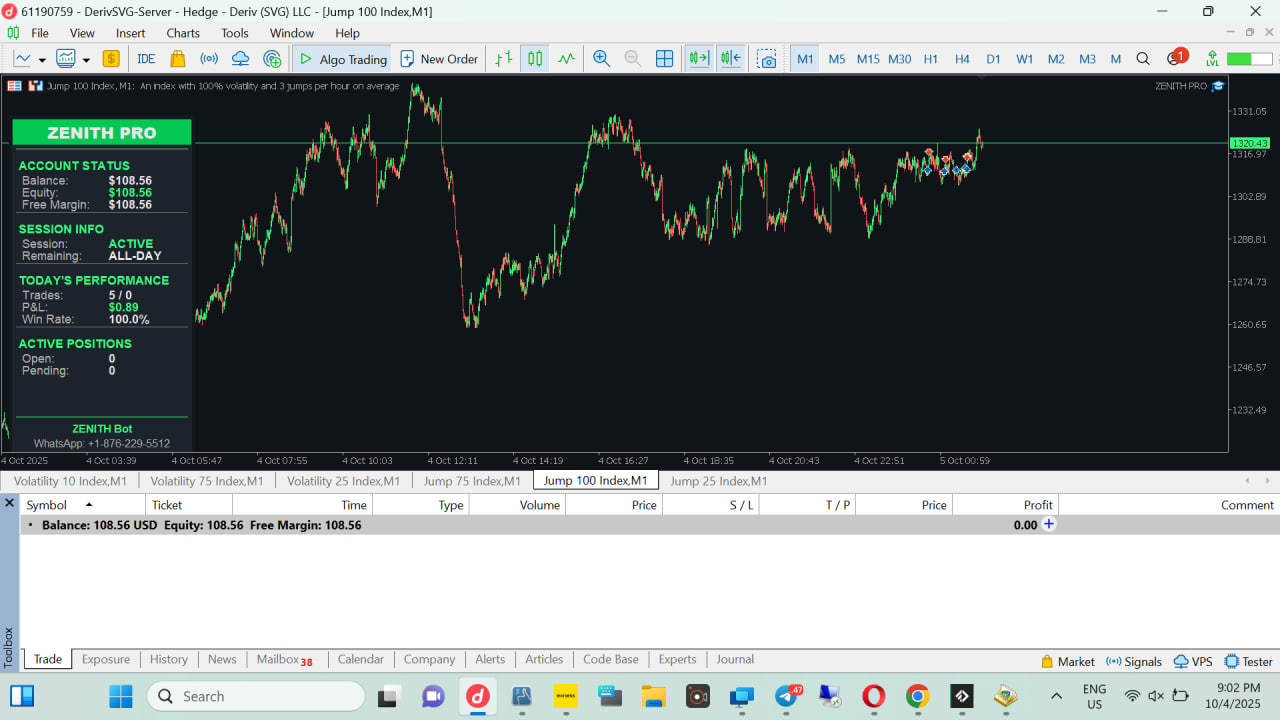Open the tile windows grid icon
1280x720 pixels.
tap(664, 59)
